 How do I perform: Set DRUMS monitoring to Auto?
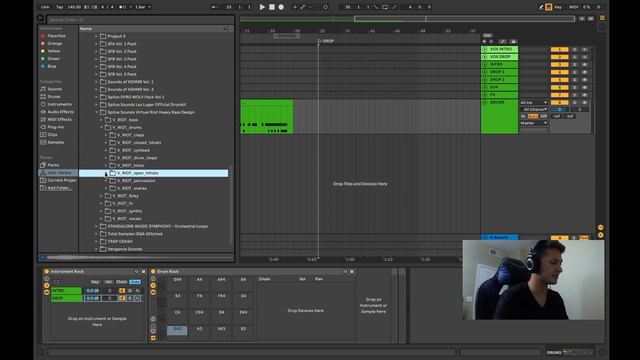click(533, 116)
